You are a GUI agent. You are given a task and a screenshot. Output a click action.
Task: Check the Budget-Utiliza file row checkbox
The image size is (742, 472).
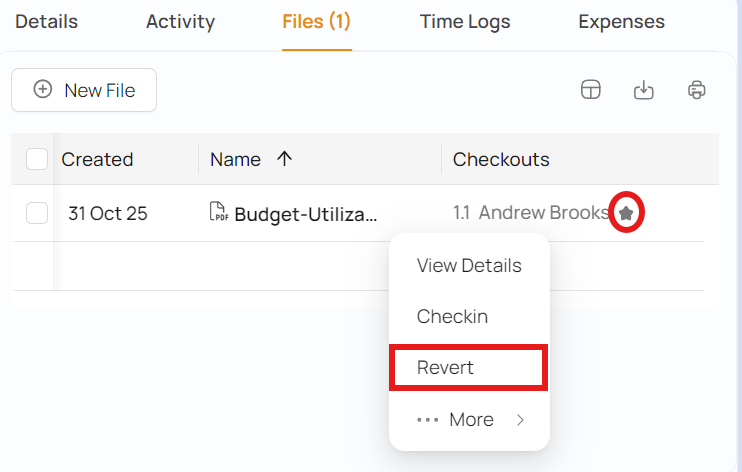point(37,213)
